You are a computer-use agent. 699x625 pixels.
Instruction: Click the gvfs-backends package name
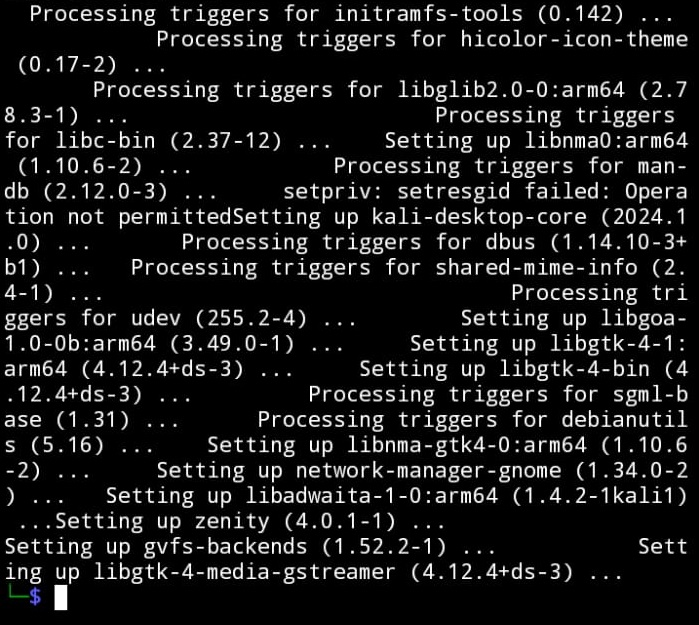coord(226,547)
